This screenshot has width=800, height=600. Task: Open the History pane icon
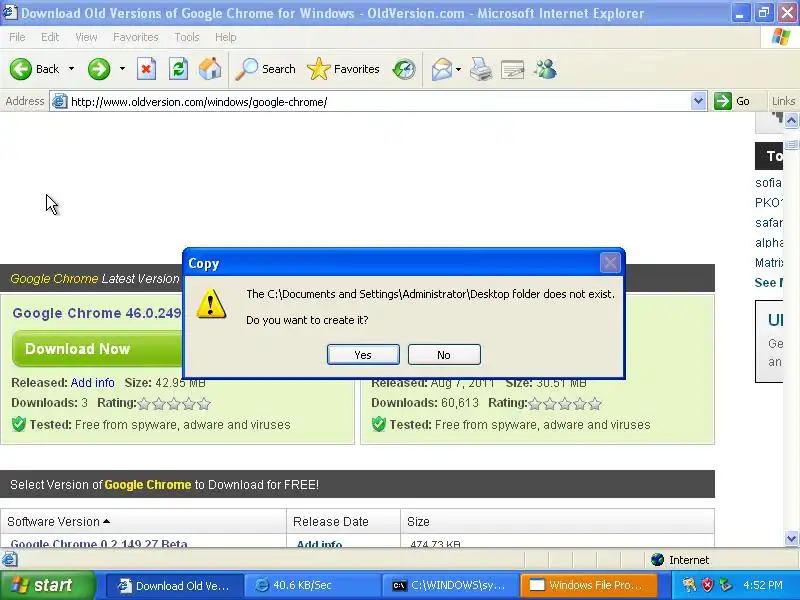click(404, 69)
